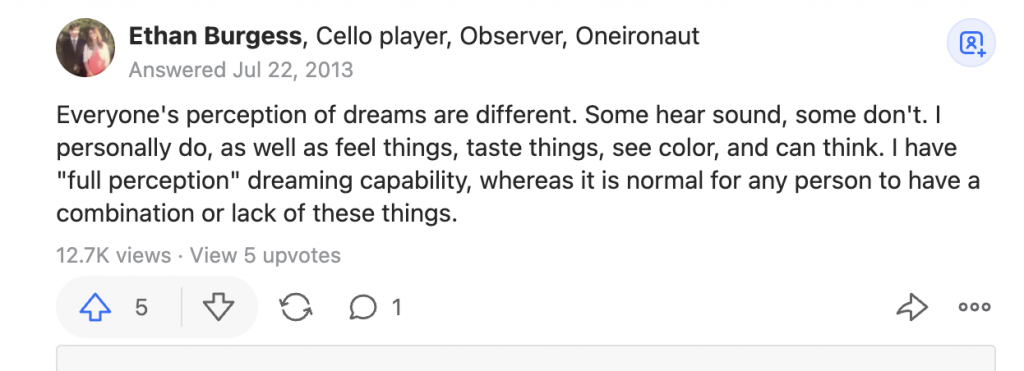Visit the Ethan Burgess profile name link

point(216,37)
